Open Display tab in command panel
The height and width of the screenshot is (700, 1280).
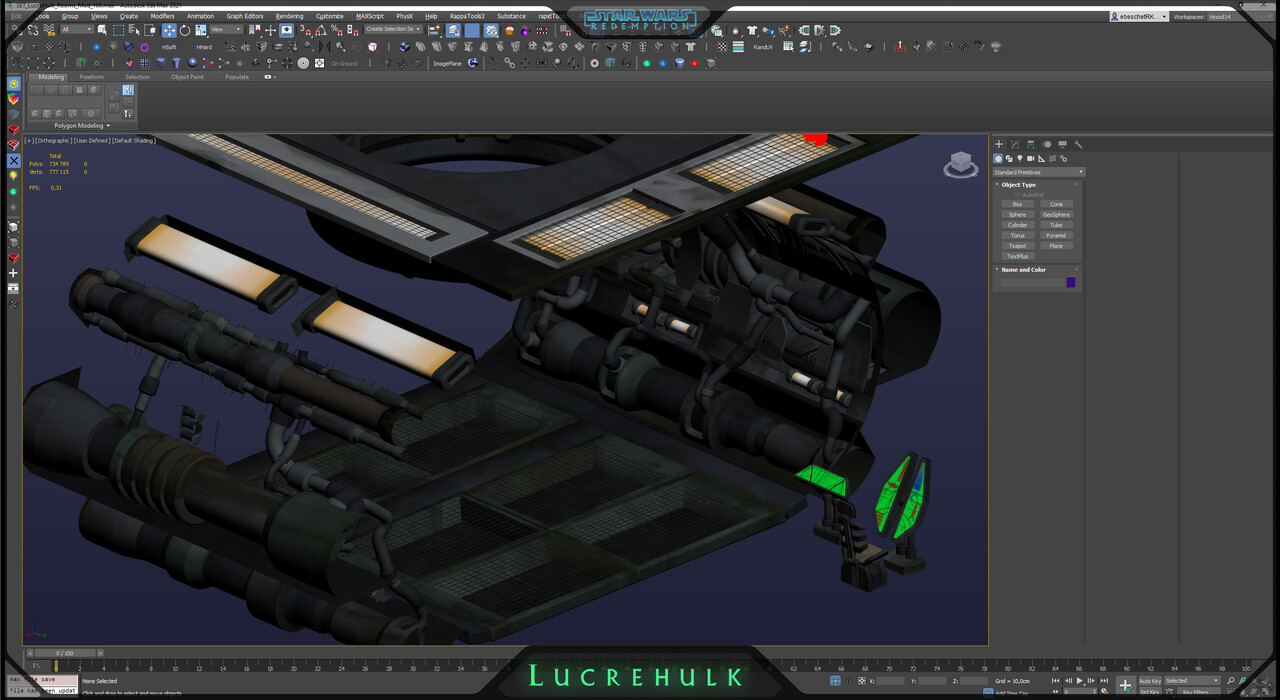pos(1062,144)
